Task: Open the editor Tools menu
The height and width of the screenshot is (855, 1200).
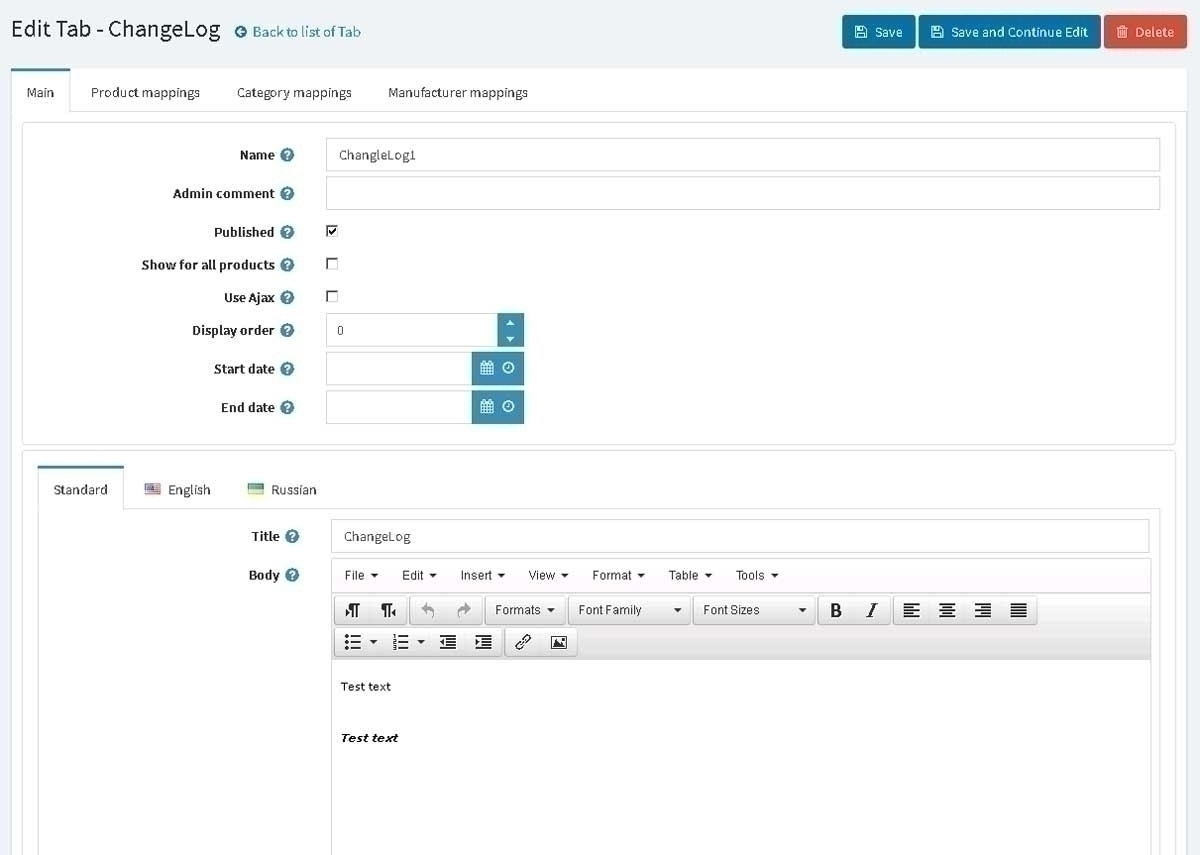Action: pyautogui.click(x=757, y=575)
